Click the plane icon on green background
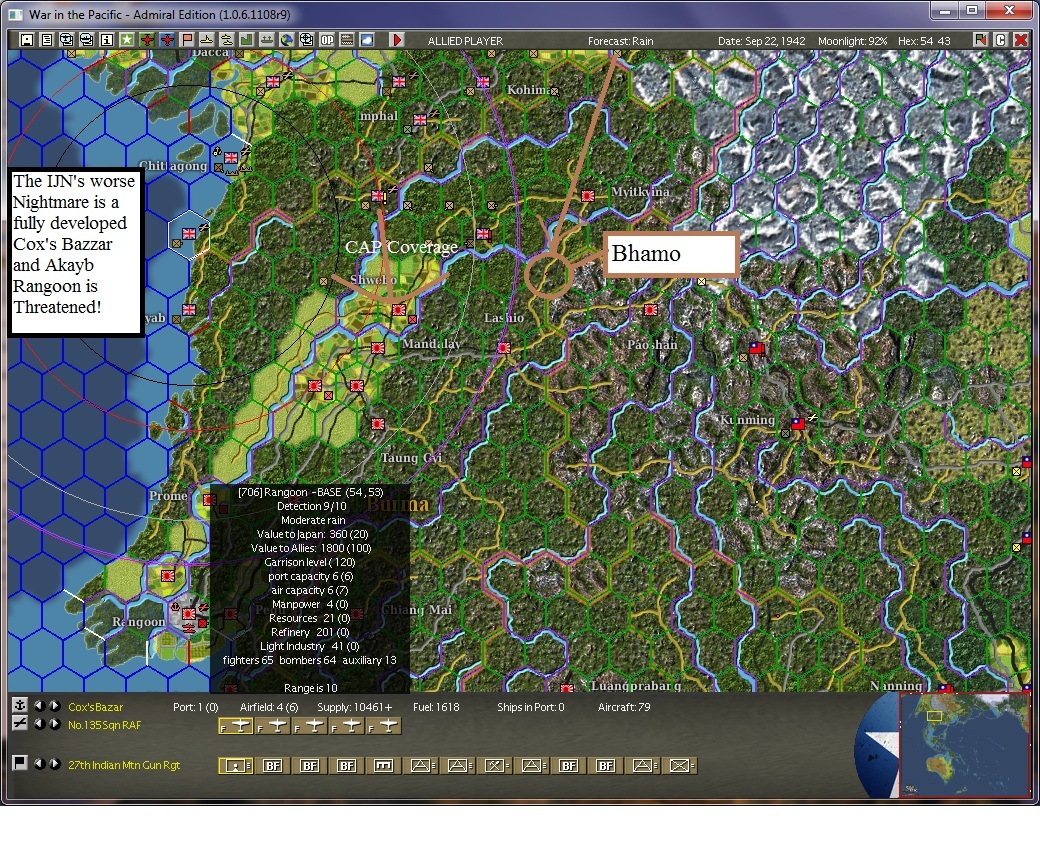This screenshot has width=1040, height=862. coord(146,40)
